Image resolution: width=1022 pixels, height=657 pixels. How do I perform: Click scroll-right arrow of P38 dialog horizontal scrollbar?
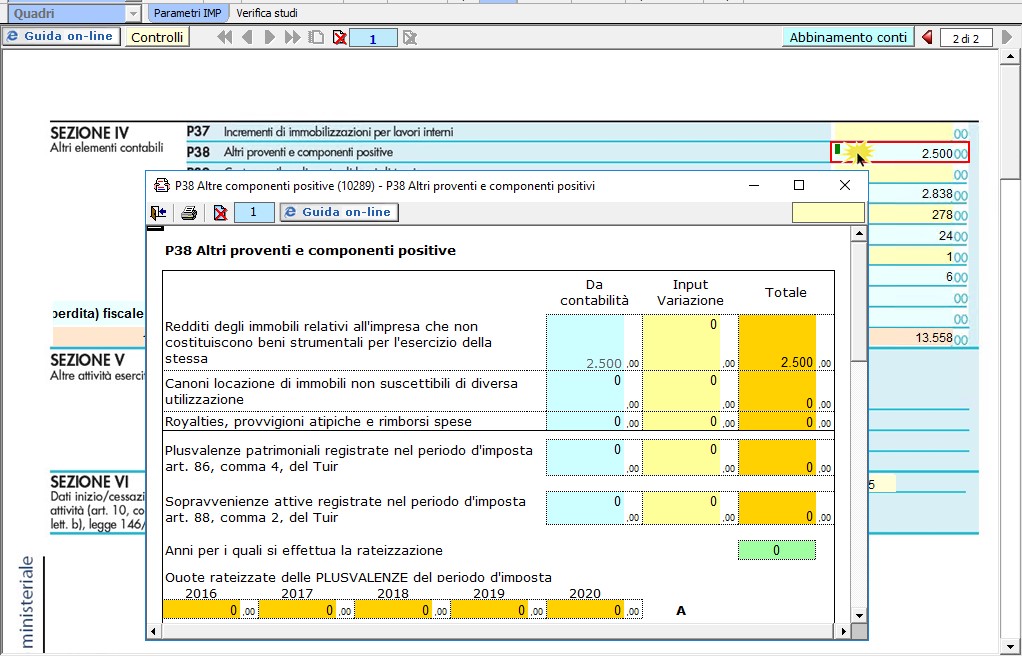[x=843, y=631]
